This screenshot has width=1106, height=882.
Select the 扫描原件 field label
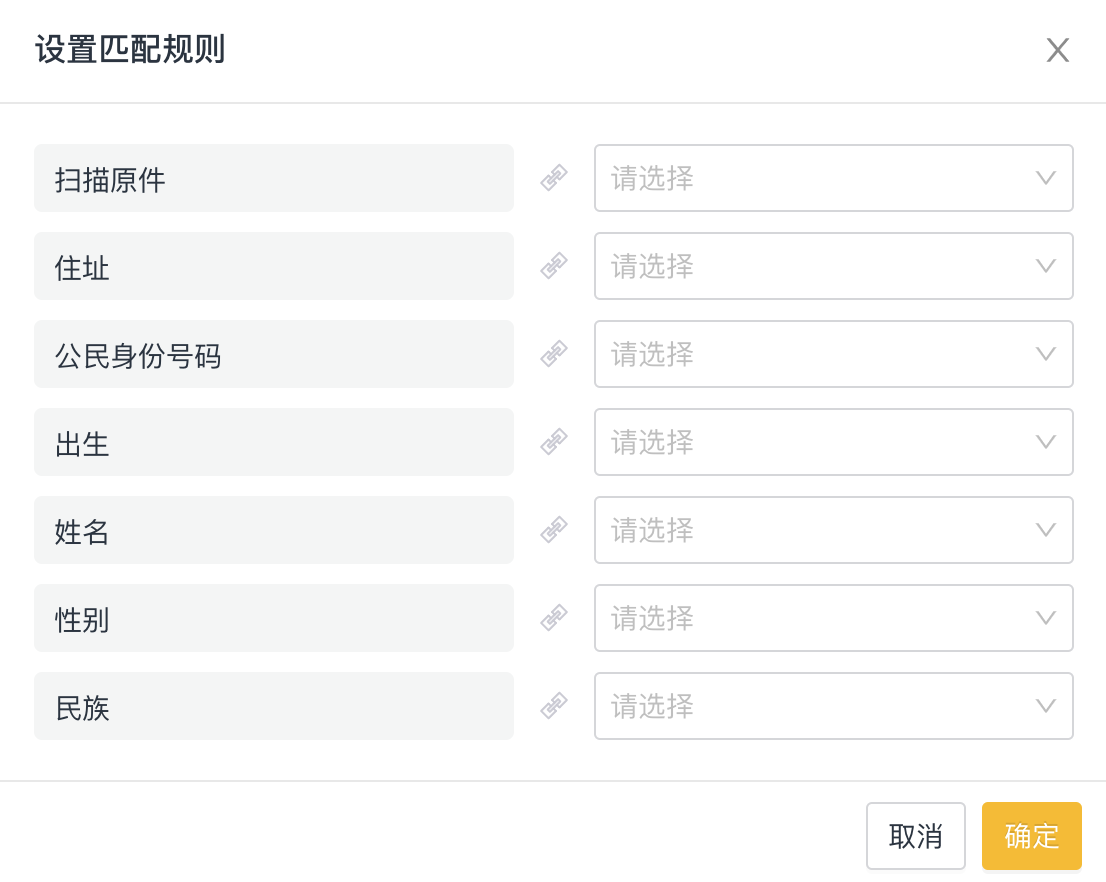273,178
